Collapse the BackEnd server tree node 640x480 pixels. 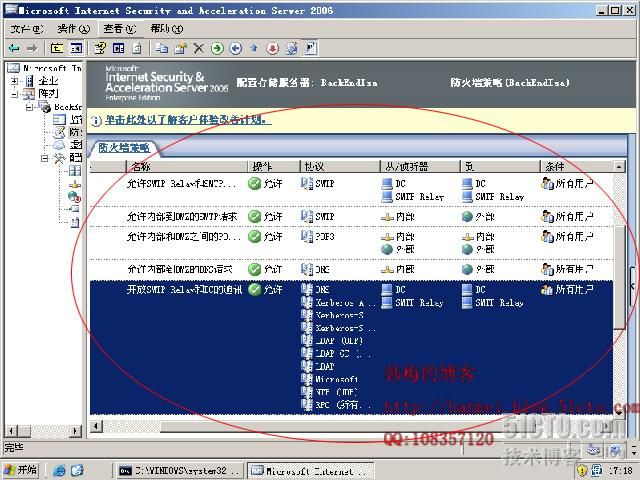click(x=29, y=107)
